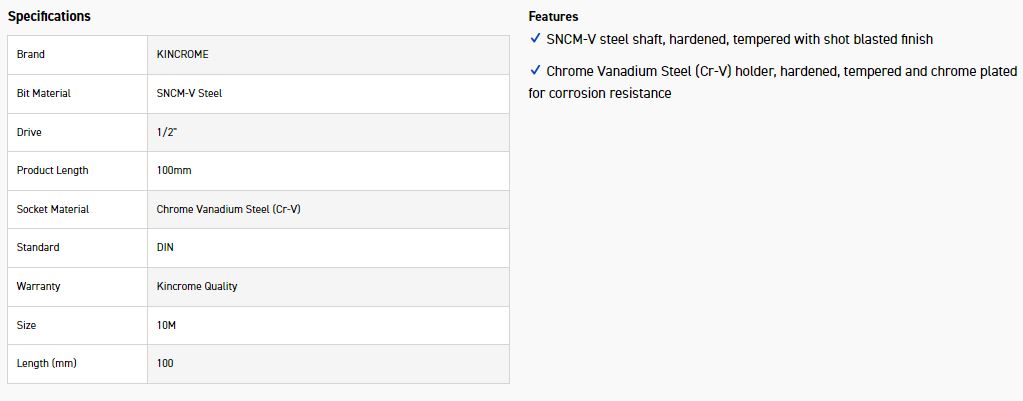
Task: Click the Chrome Vanadium Steel (Cr-V) table value
Action: coord(229,209)
